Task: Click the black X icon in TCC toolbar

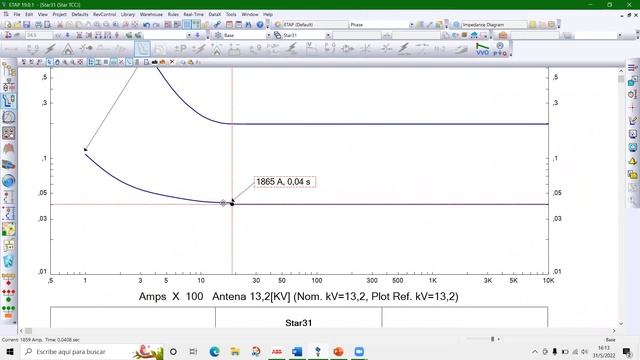Action: pos(172,62)
